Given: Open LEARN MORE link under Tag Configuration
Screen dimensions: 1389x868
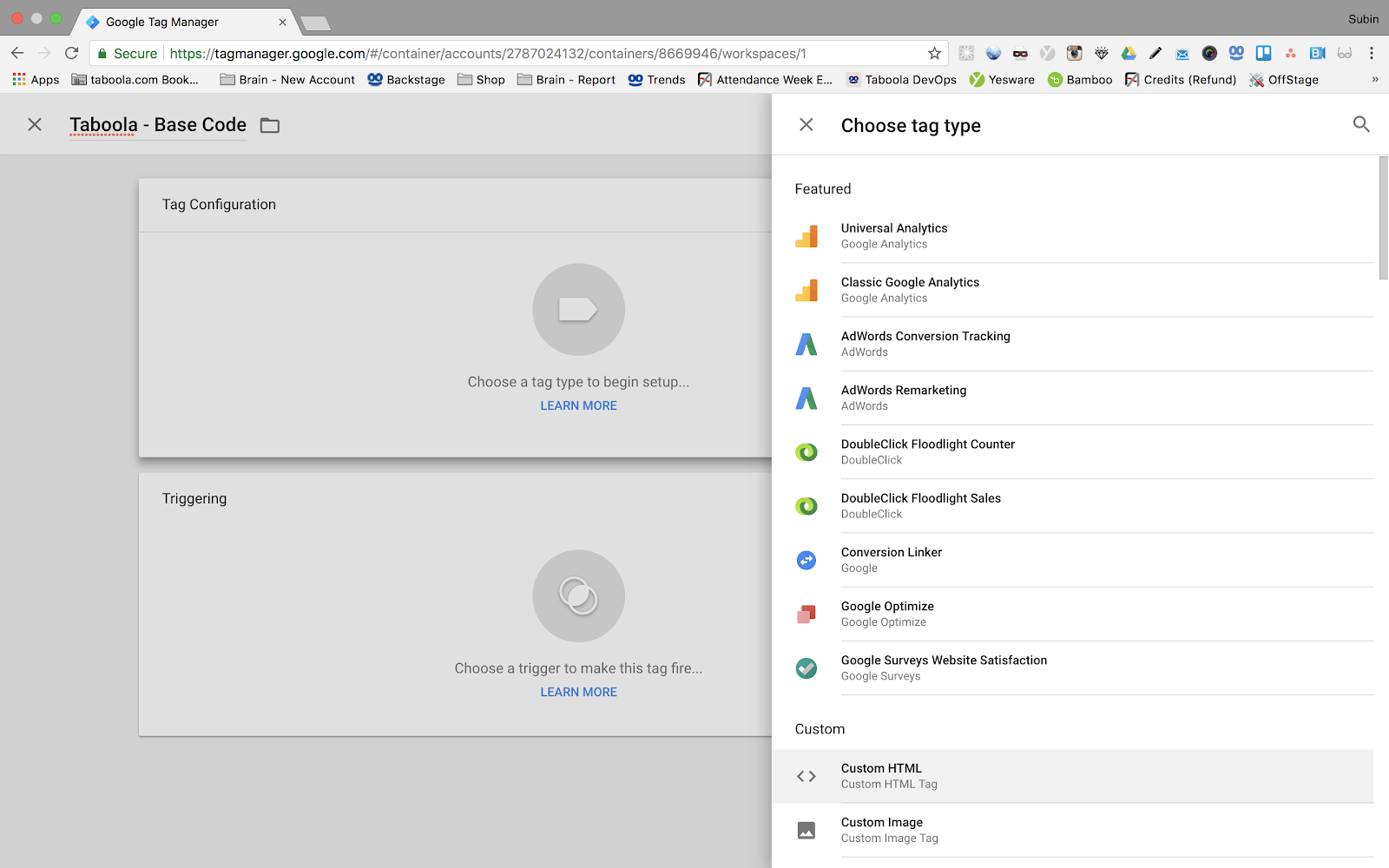Looking at the screenshot, I should point(578,405).
